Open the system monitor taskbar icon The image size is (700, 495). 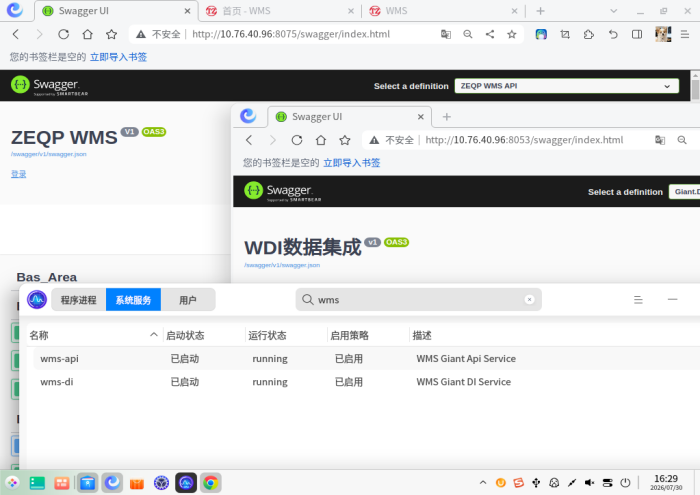[x=186, y=483]
